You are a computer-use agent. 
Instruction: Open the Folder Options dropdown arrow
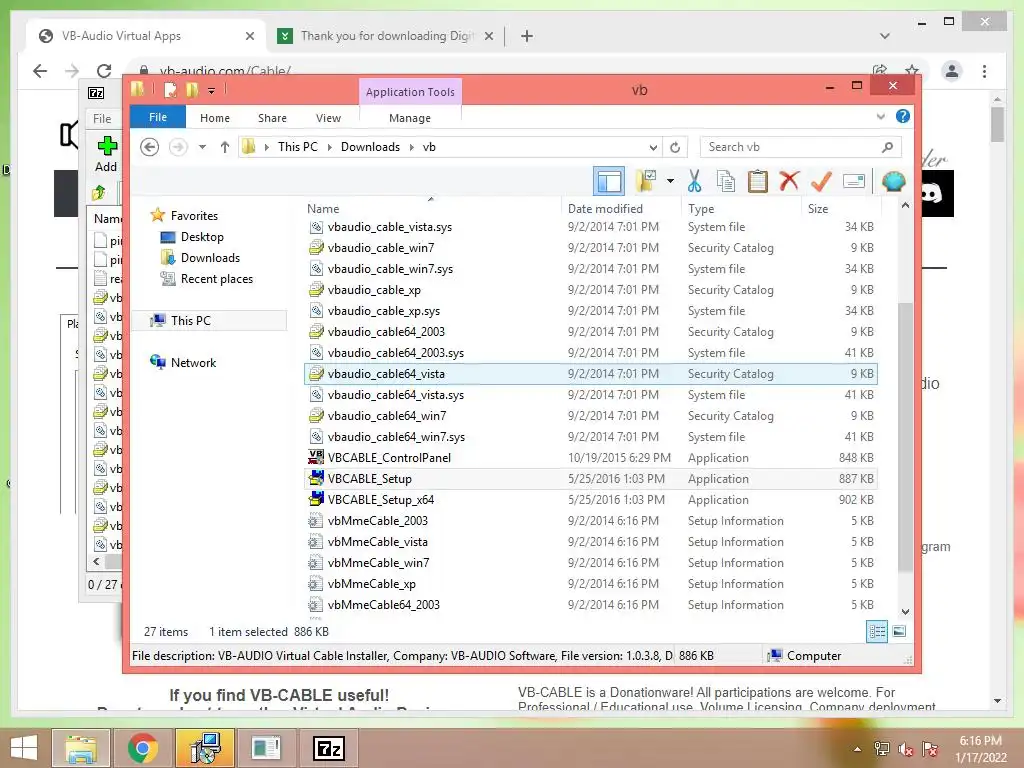coord(670,181)
